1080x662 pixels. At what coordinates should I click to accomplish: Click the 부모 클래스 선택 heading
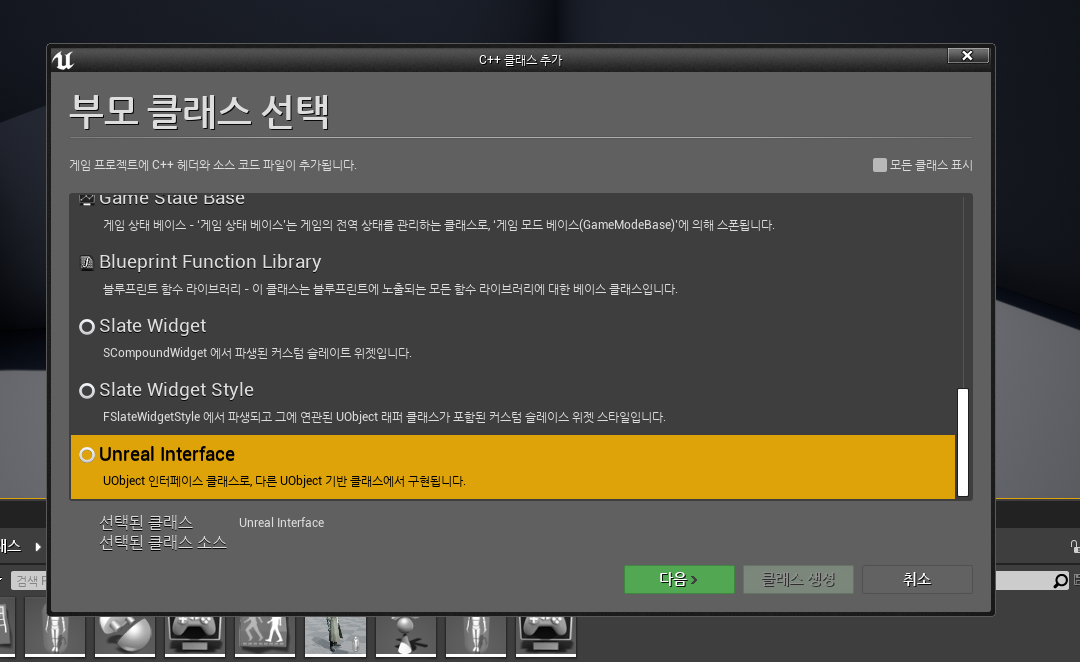click(200, 112)
